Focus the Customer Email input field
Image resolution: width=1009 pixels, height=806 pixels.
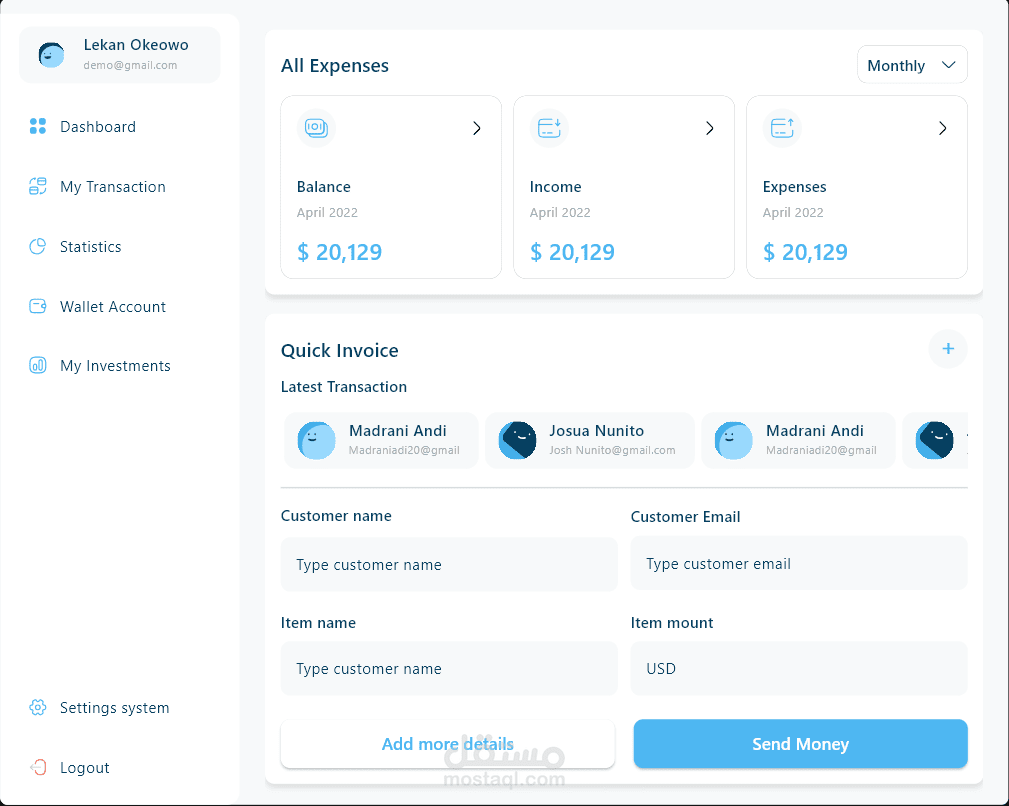click(799, 564)
